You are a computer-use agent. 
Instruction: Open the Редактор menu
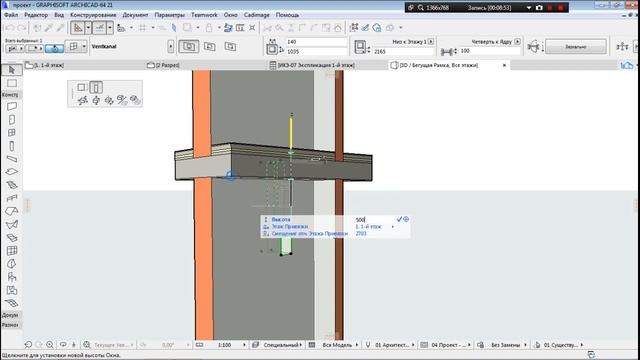(36, 15)
